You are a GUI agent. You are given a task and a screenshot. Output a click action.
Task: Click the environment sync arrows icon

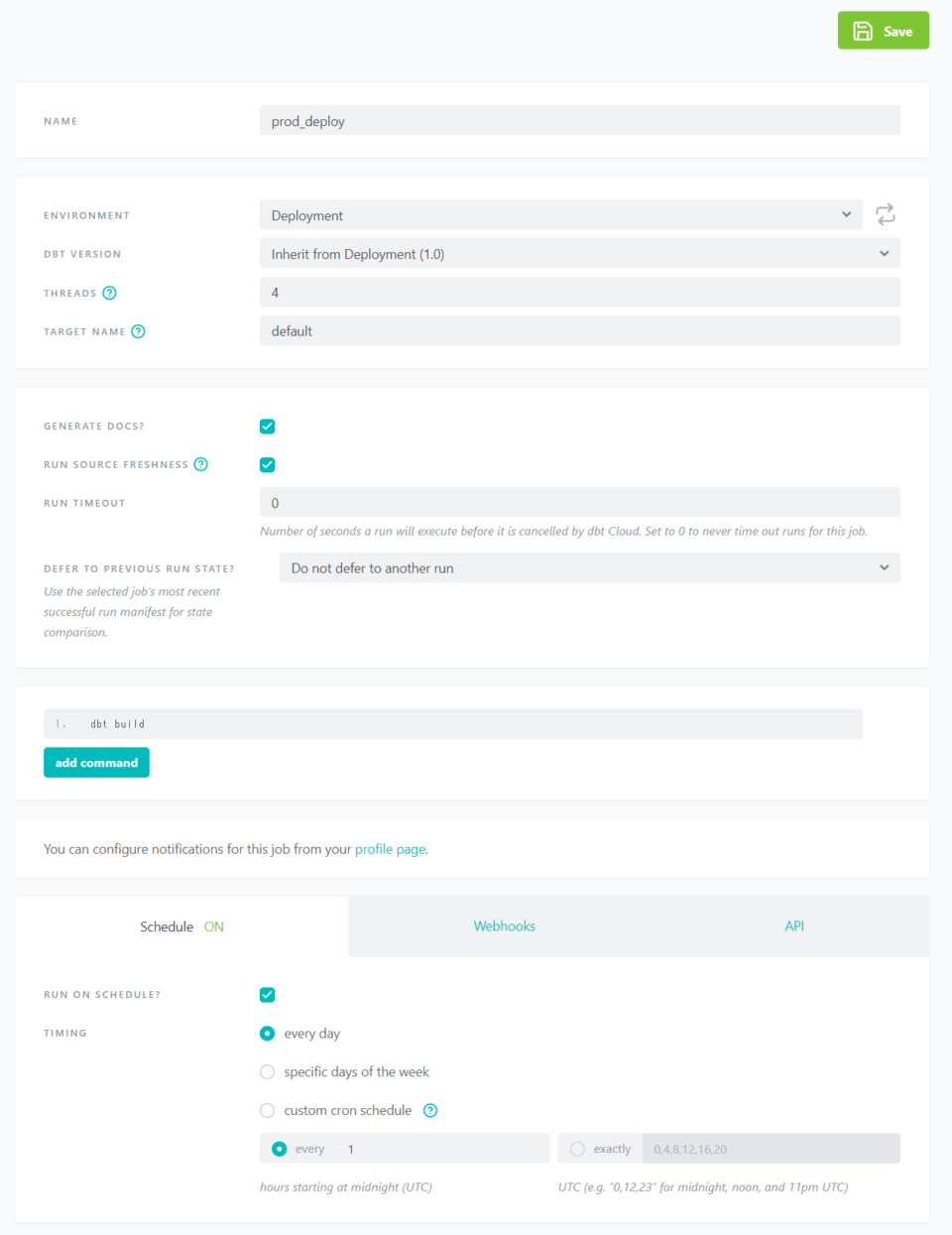click(885, 214)
